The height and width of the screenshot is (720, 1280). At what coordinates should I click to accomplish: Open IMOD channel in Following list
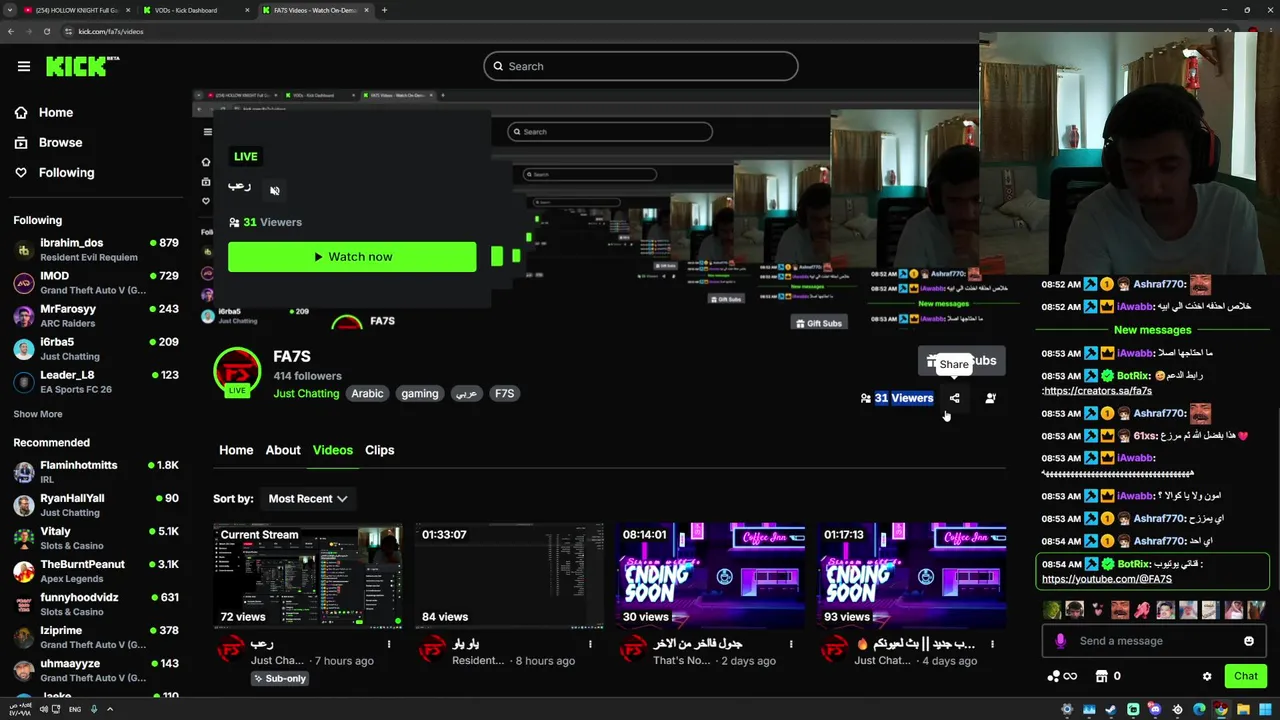tap(96, 283)
